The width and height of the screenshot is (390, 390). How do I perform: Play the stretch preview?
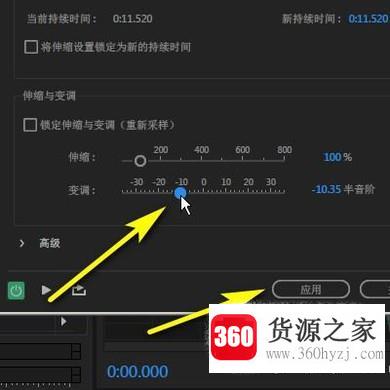(x=46, y=290)
